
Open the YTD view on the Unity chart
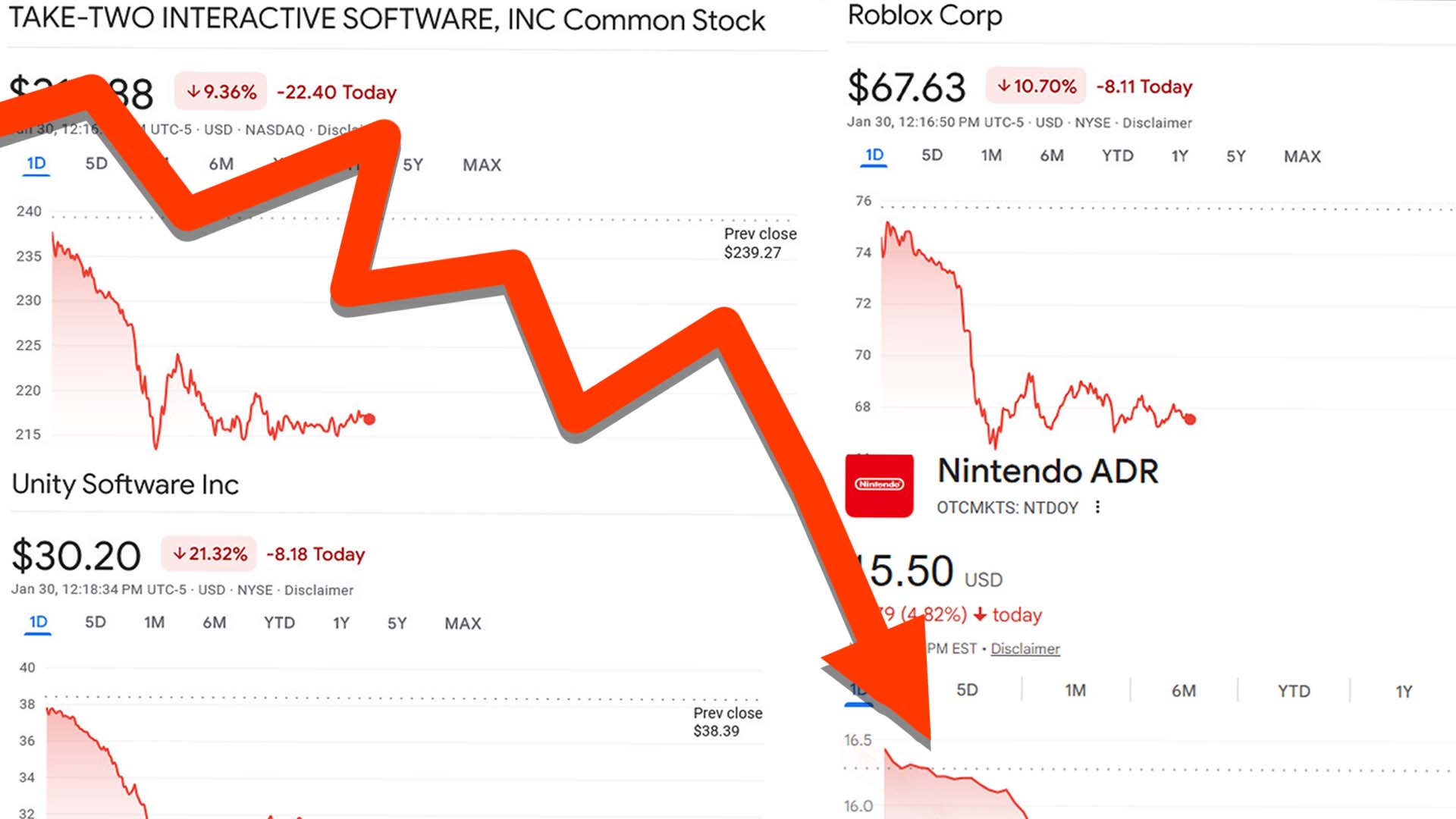[x=279, y=623]
